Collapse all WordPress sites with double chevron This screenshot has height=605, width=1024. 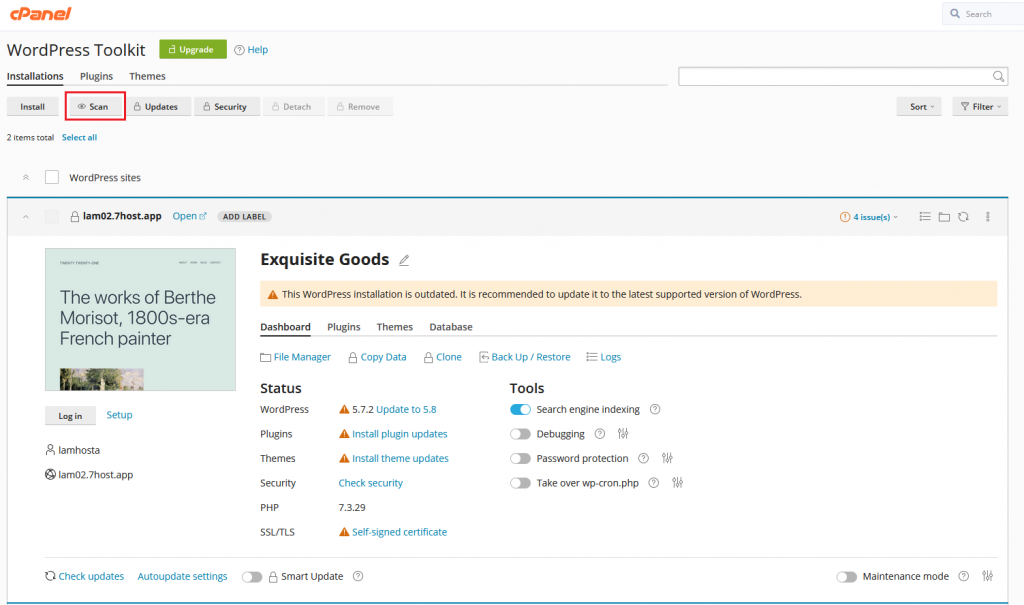tap(26, 177)
